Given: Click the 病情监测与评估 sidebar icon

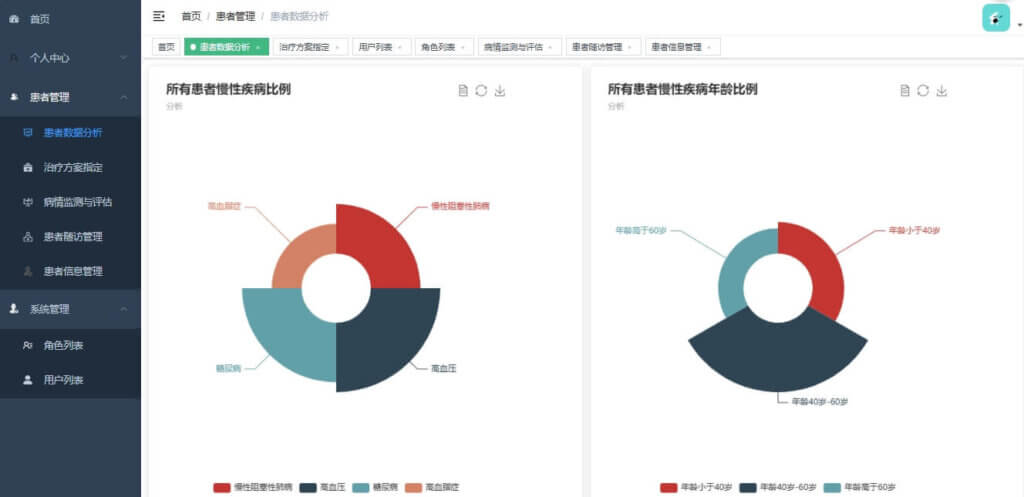Looking at the screenshot, I should [x=27, y=202].
